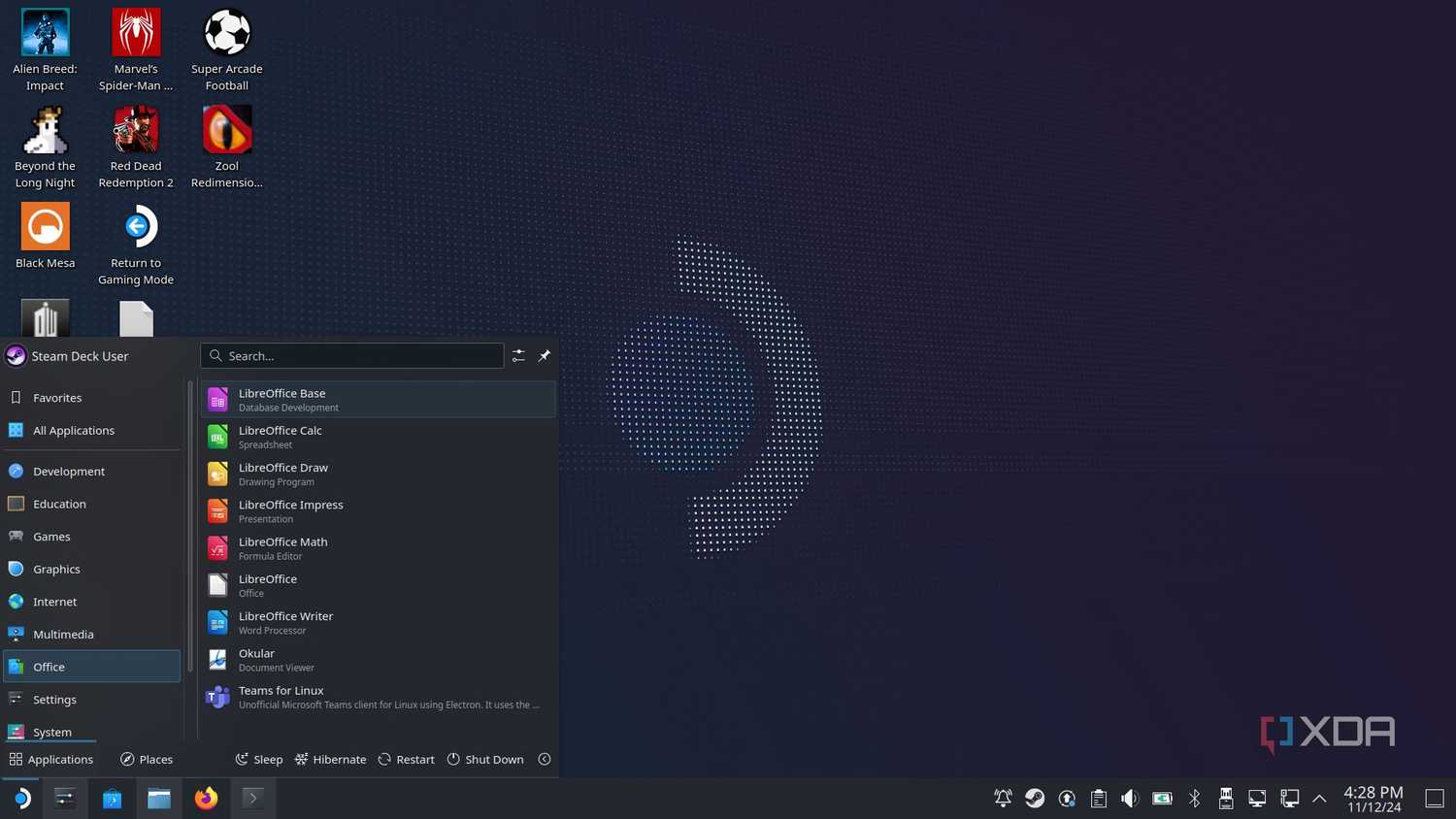1456x819 pixels.
Task: Open the Favorites section
Action: (91, 398)
